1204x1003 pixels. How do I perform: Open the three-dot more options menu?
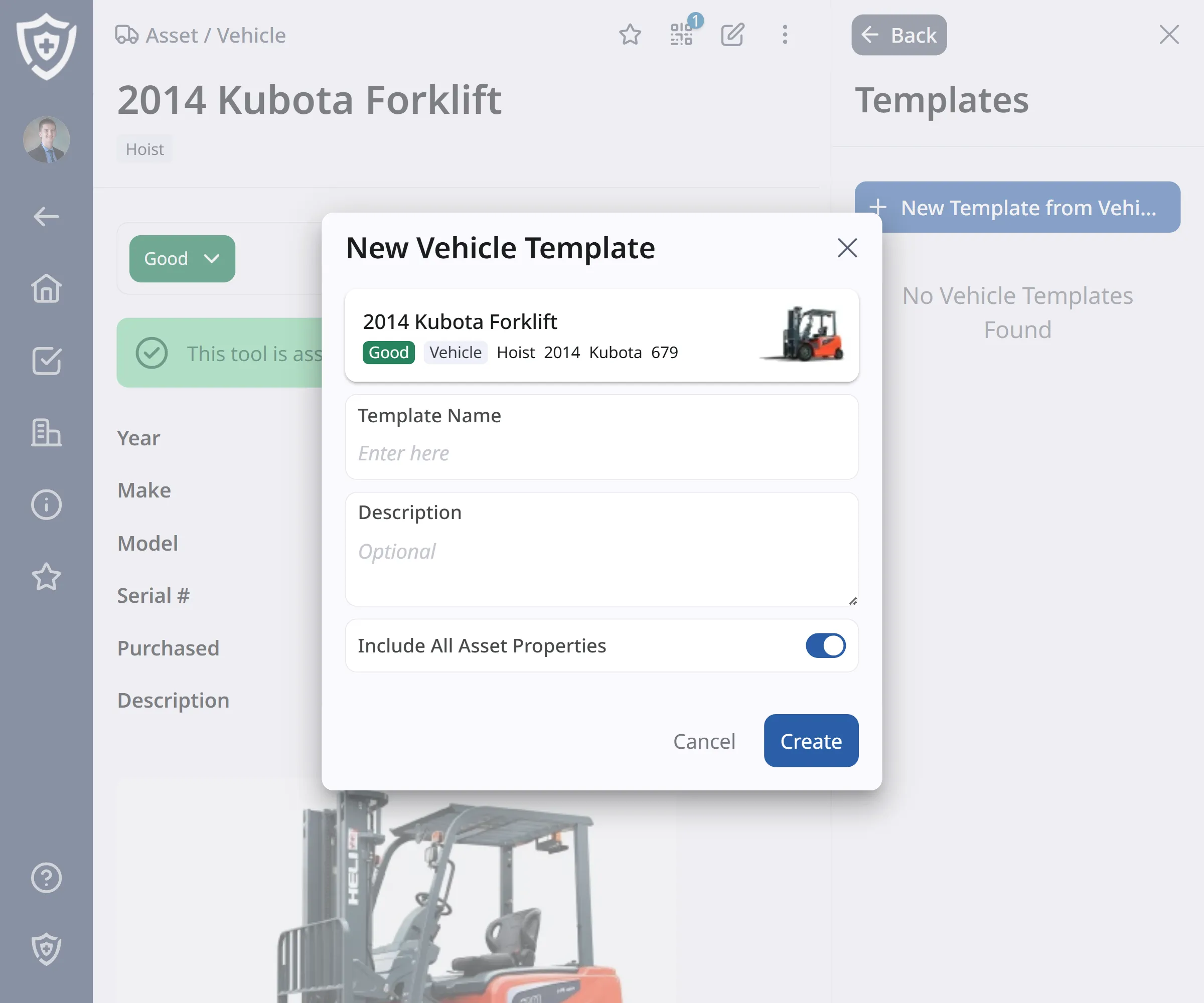(785, 35)
